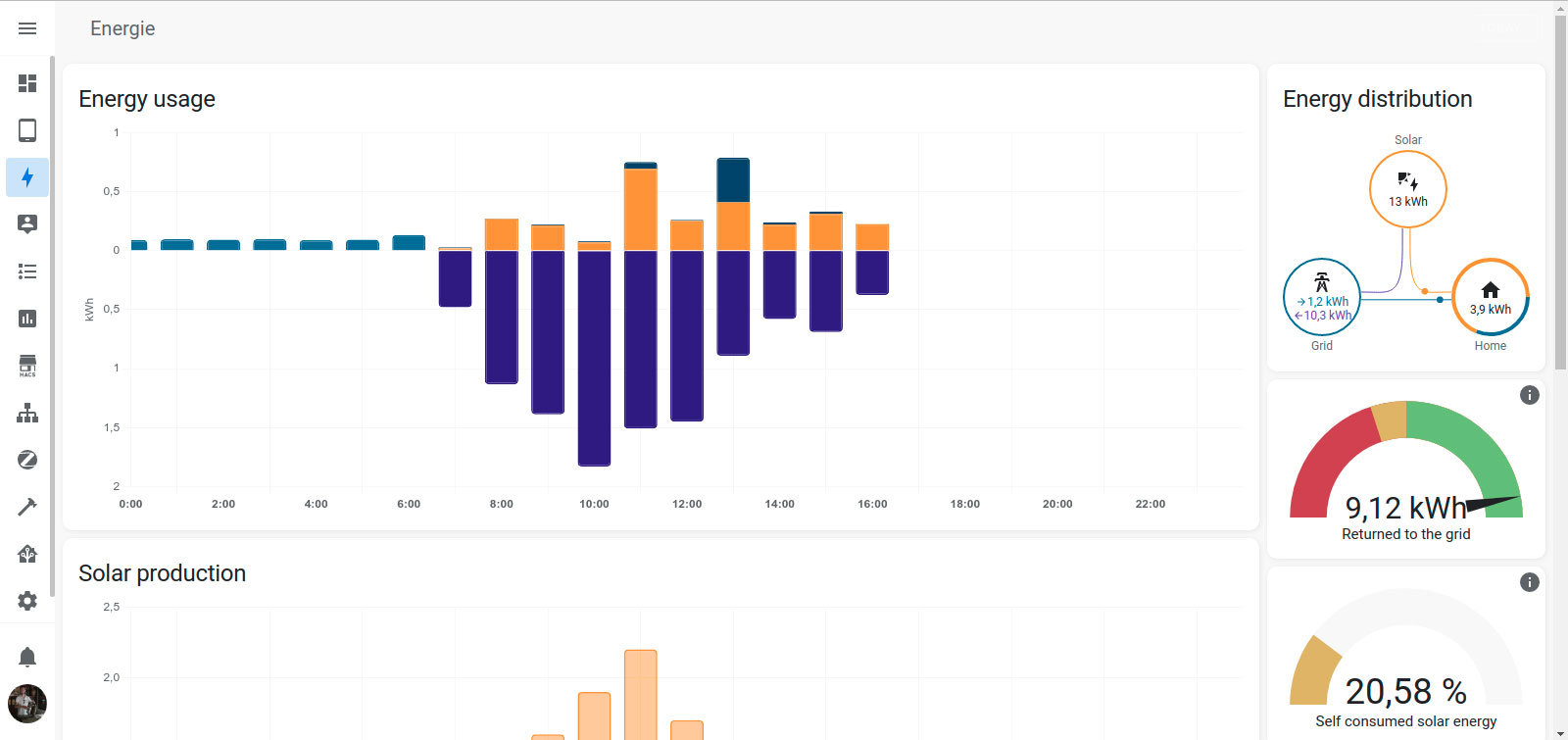
Task: Click the solar panel icon in Energy distribution
Action: pyautogui.click(x=1408, y=181)
